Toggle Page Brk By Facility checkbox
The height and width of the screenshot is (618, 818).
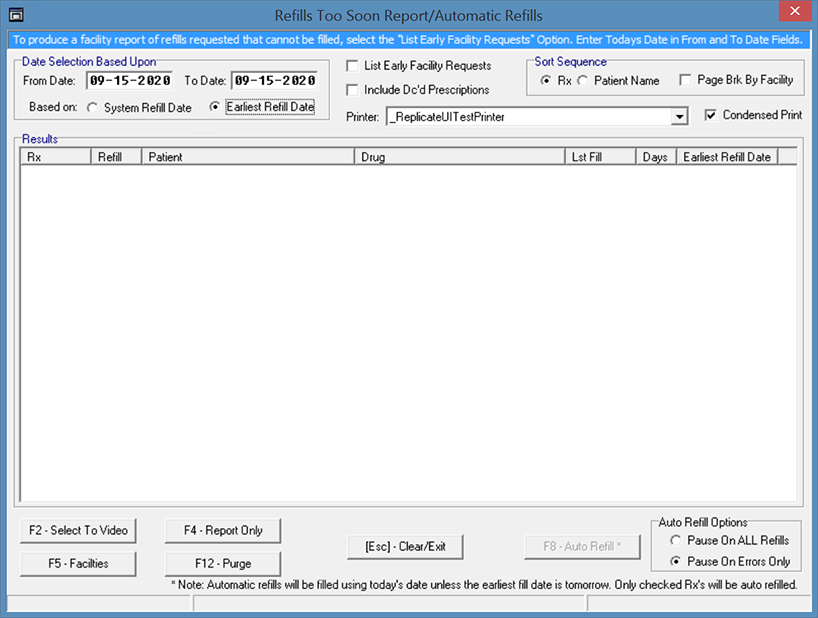pyautogui.click(x=685, y=80)
